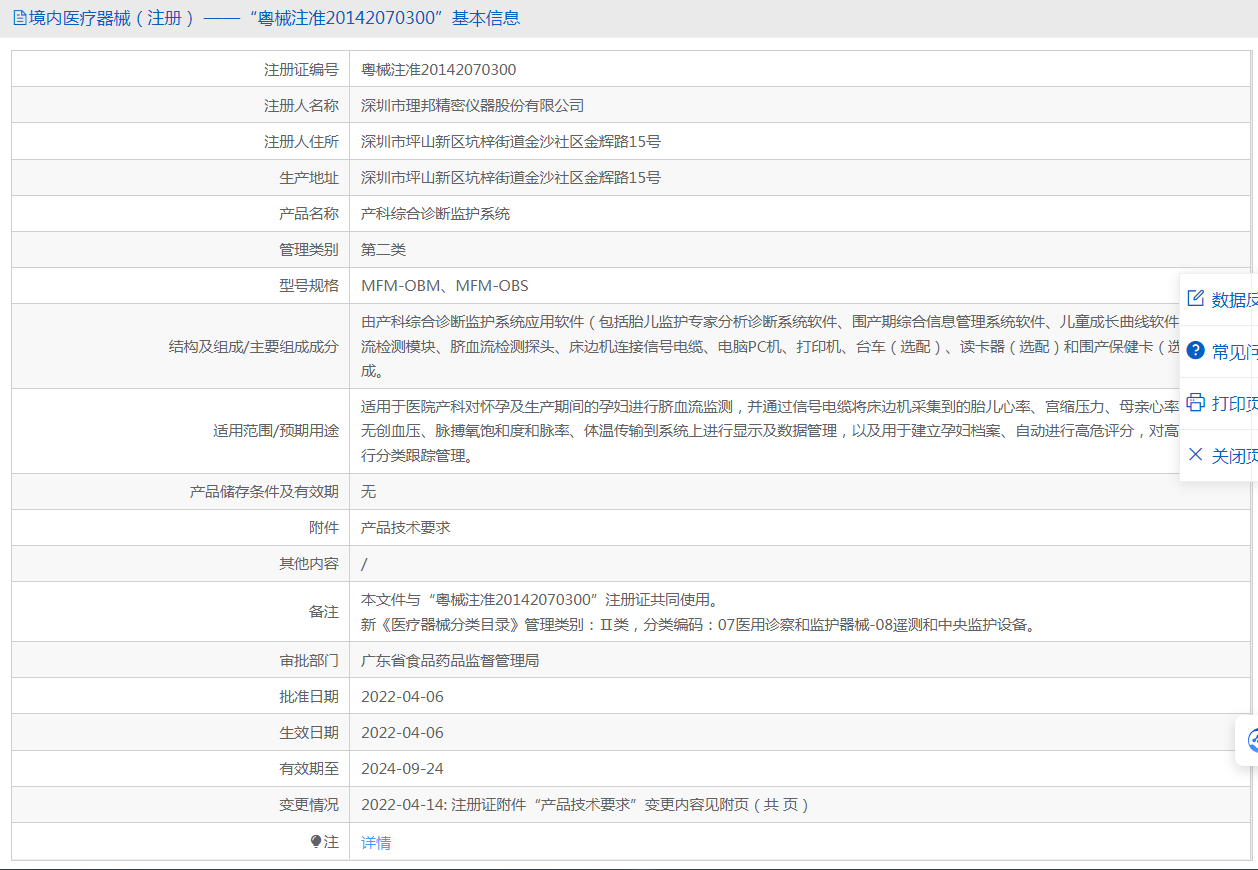
Task: Click the 附件 label
Action: pos(324,528)
